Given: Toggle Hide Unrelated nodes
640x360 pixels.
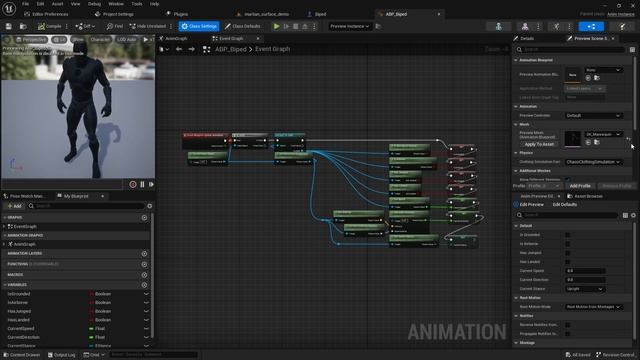Looking at the screenshot, I should [x=148, y=26].
